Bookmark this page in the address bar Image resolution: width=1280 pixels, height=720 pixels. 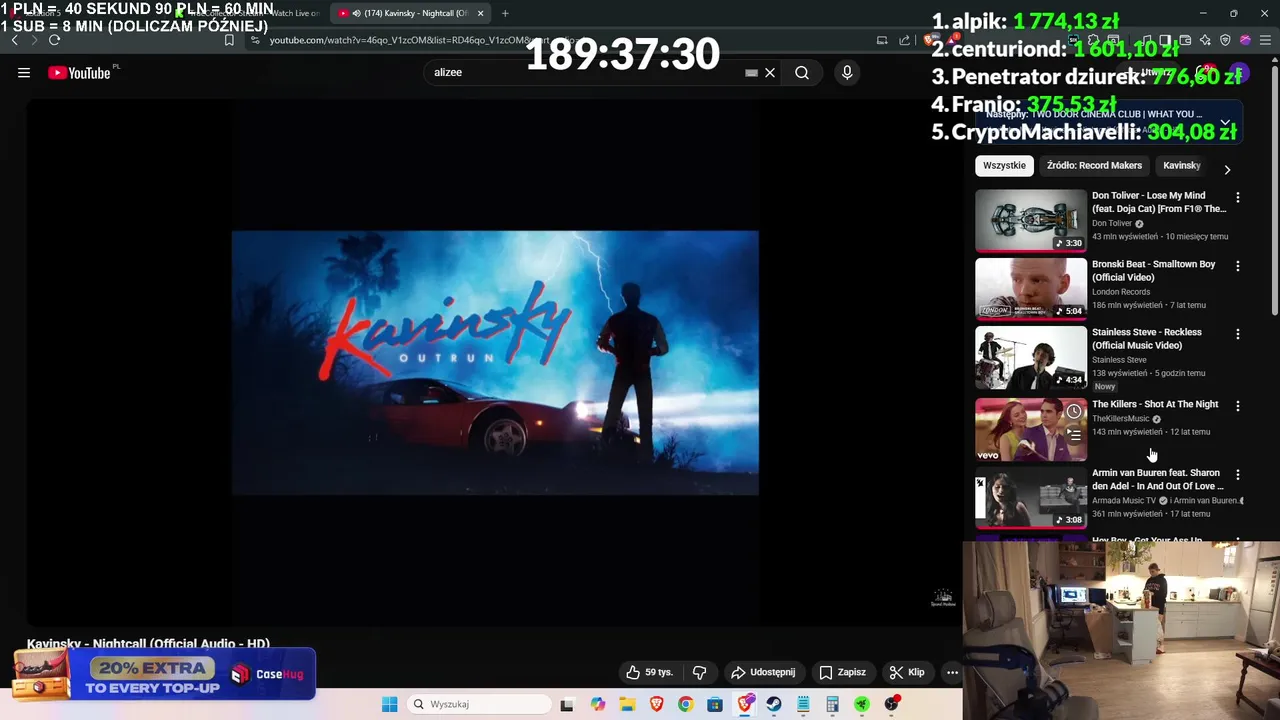pyautogui.click(x=229, y=40)
